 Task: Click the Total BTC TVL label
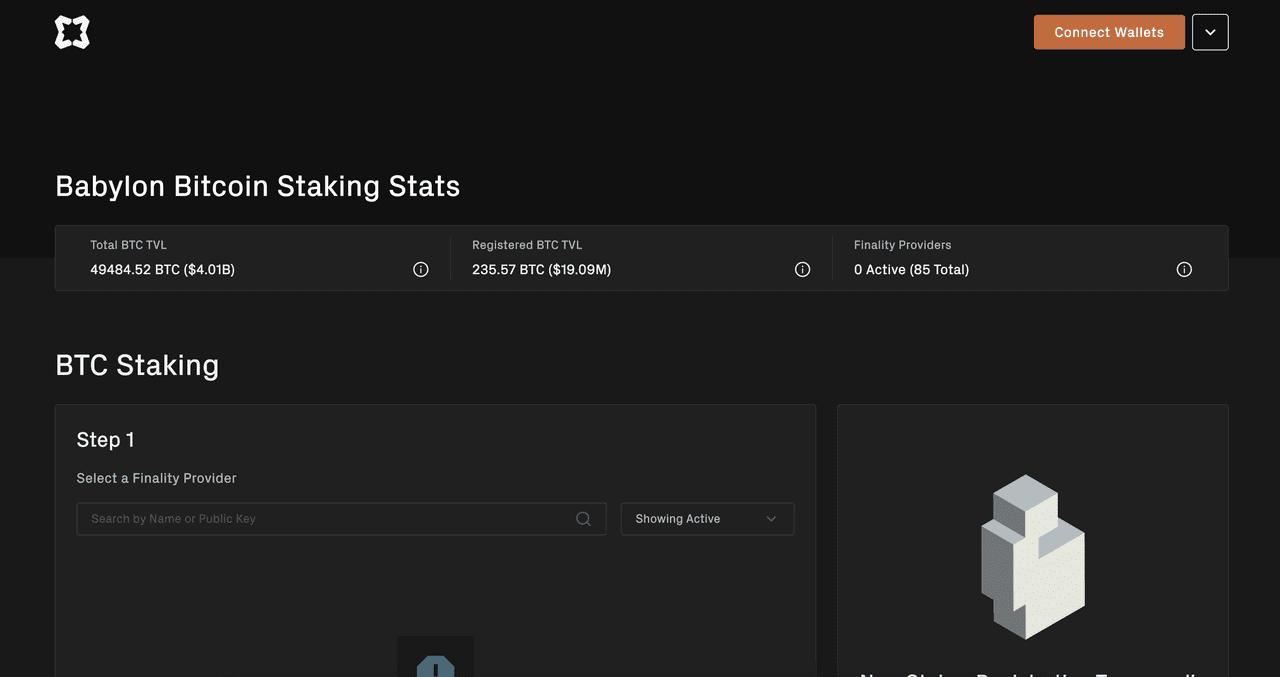[129, 245]
